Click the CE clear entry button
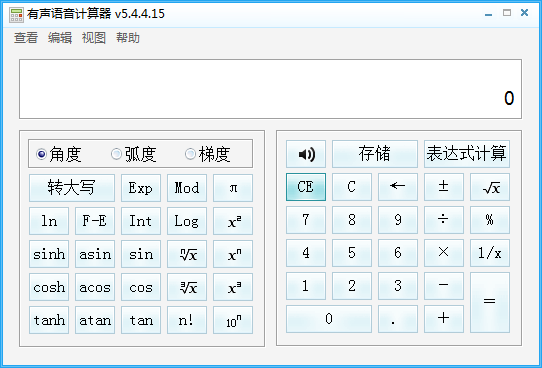The width and height of the screenshot is (542, 368). coord(306,187)
